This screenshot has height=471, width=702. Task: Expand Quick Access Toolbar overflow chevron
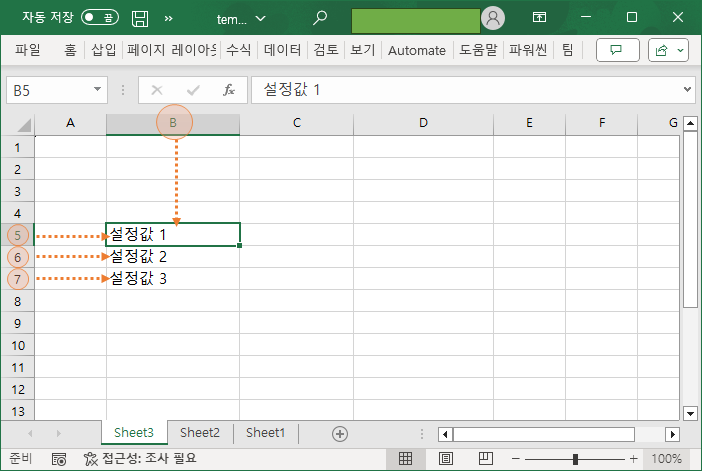(x=168, y=18)
